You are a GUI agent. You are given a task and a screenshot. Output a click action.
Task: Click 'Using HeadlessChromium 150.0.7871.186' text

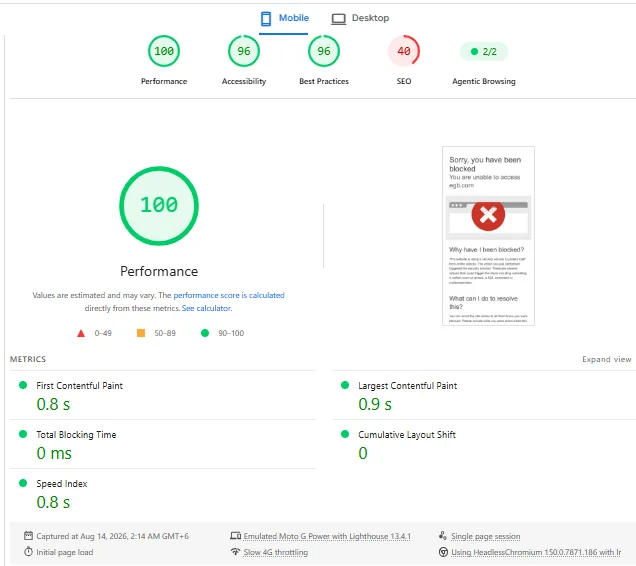[536, 552]
